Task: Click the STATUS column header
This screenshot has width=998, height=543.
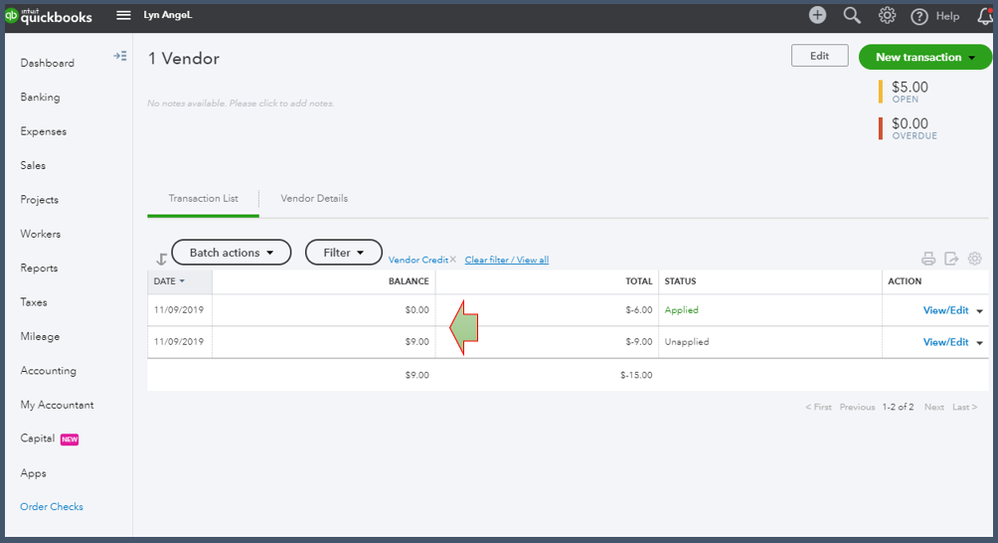Action: pos(680,281)
